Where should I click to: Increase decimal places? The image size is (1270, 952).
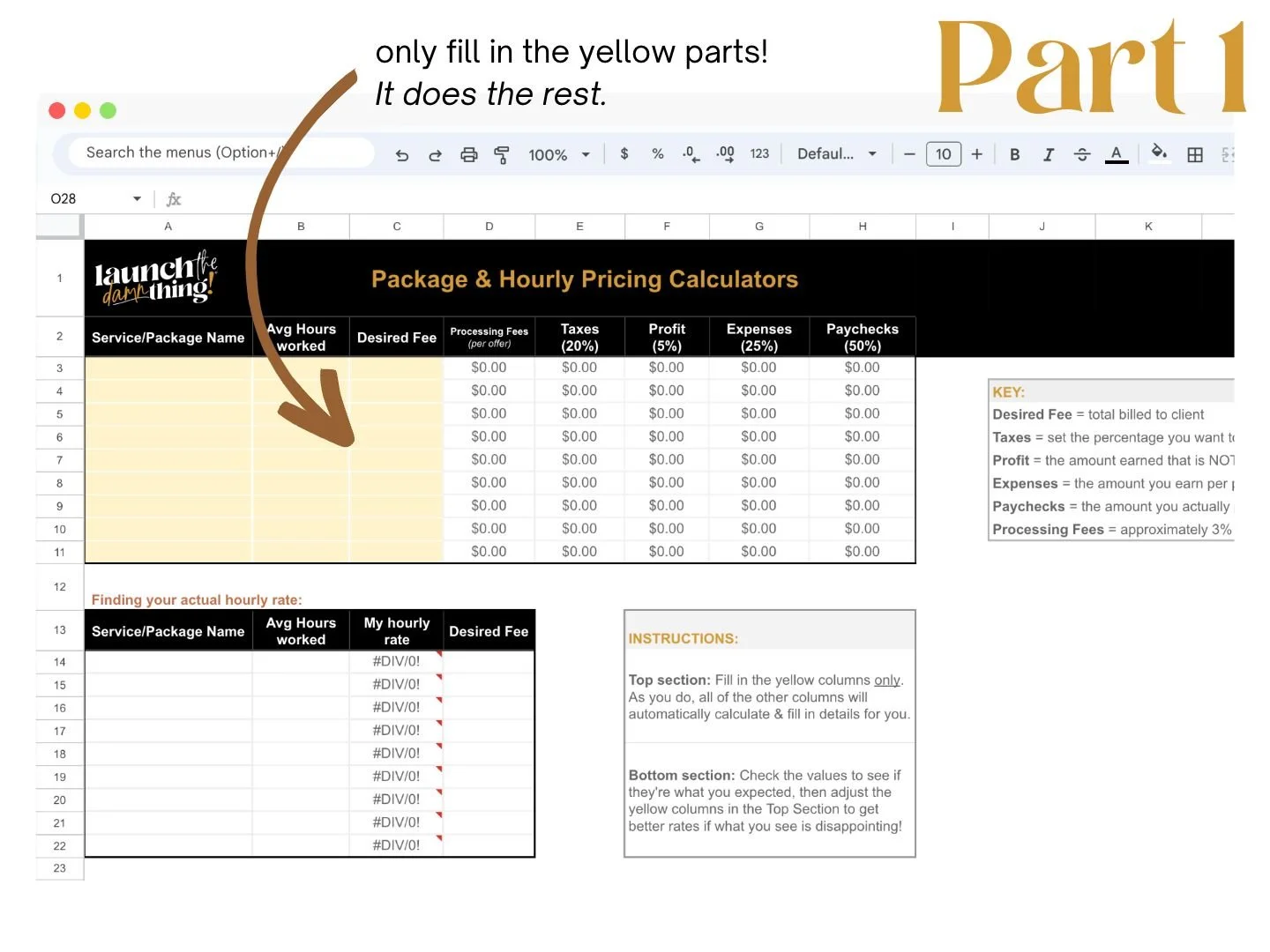pos(725,154)
